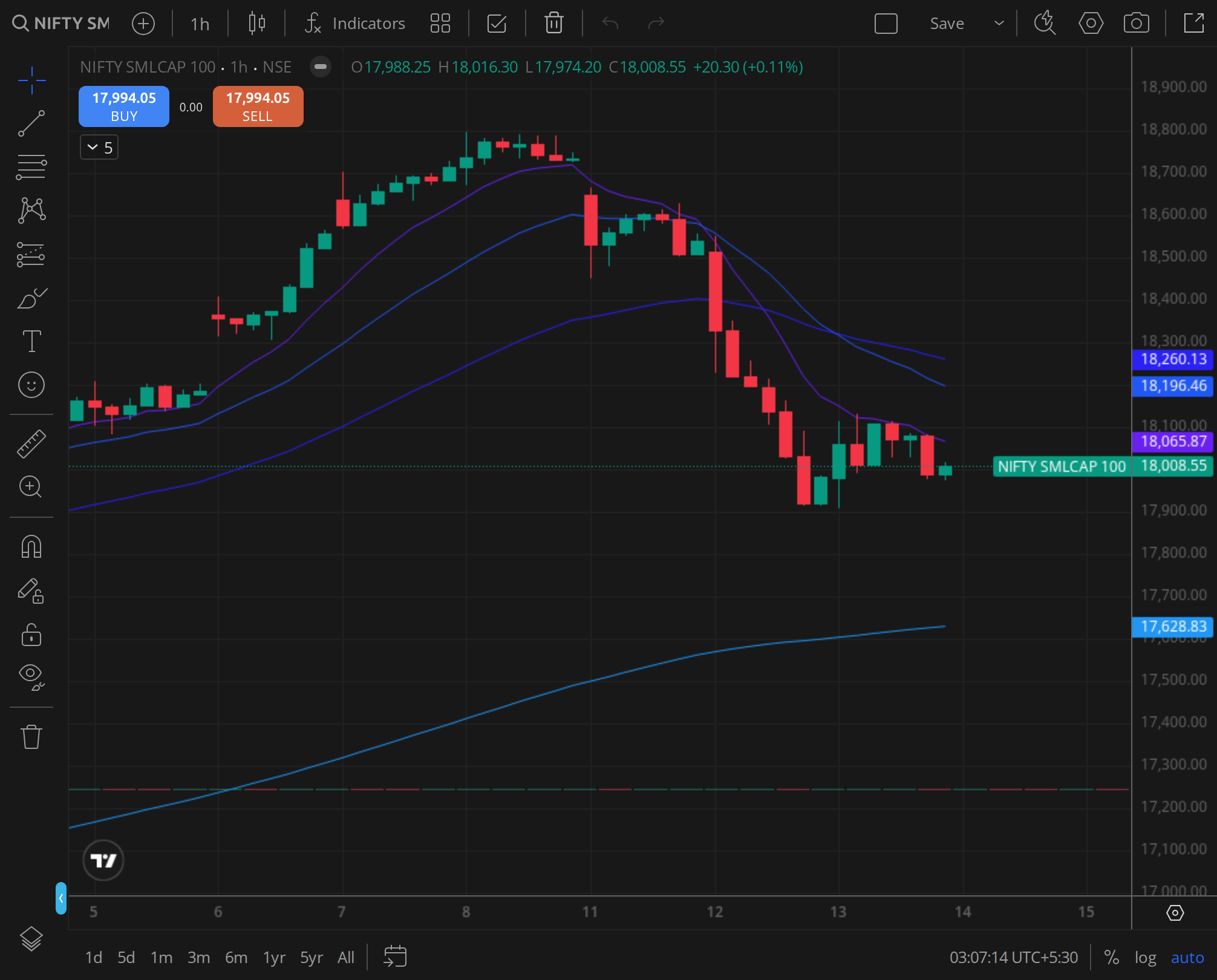Open the 1h interval selector
The width and height of the screenshot is (1217, 980).
pyautogui.click(x=200, y=24)
